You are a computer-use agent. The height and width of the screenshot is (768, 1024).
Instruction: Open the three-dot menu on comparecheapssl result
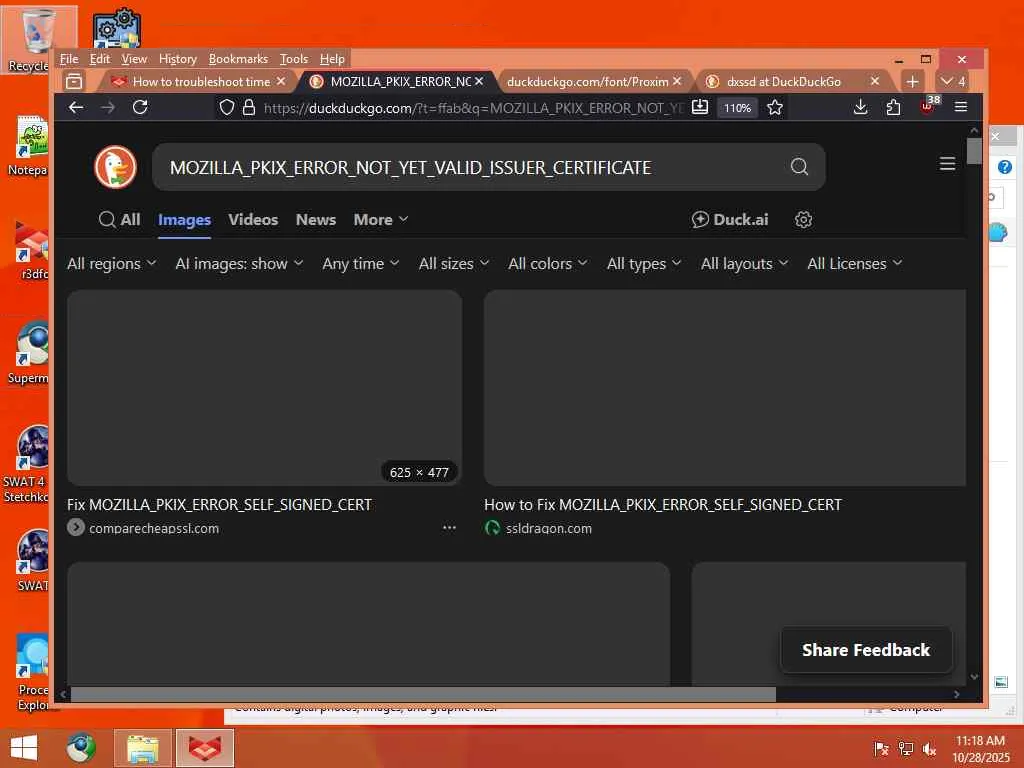pyautogui.click(x=449, y=528)
